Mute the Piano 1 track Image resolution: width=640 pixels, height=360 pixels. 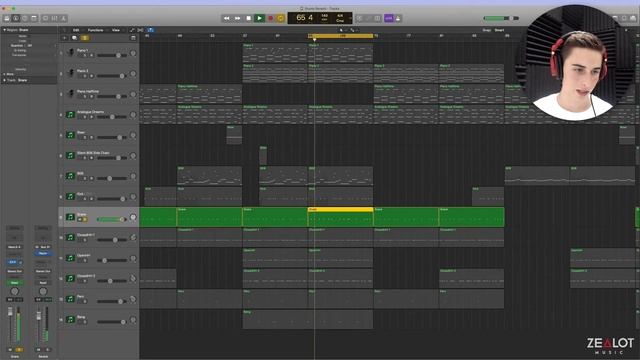[x=80, y=56]
